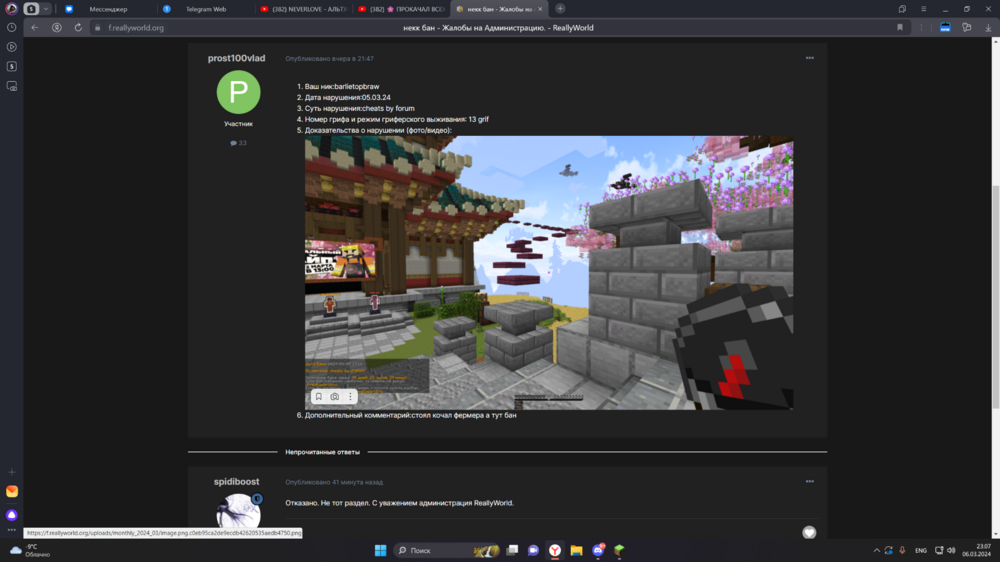Open the Alice assistant sidebar icon
This screenshot has height=562, width=1000.
coord(11,515)
